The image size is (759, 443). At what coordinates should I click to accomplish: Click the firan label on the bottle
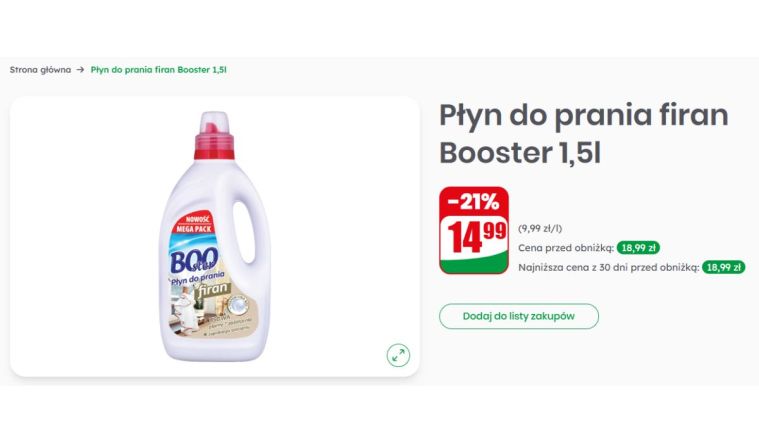pyautogui.click(x=213, y=289)
